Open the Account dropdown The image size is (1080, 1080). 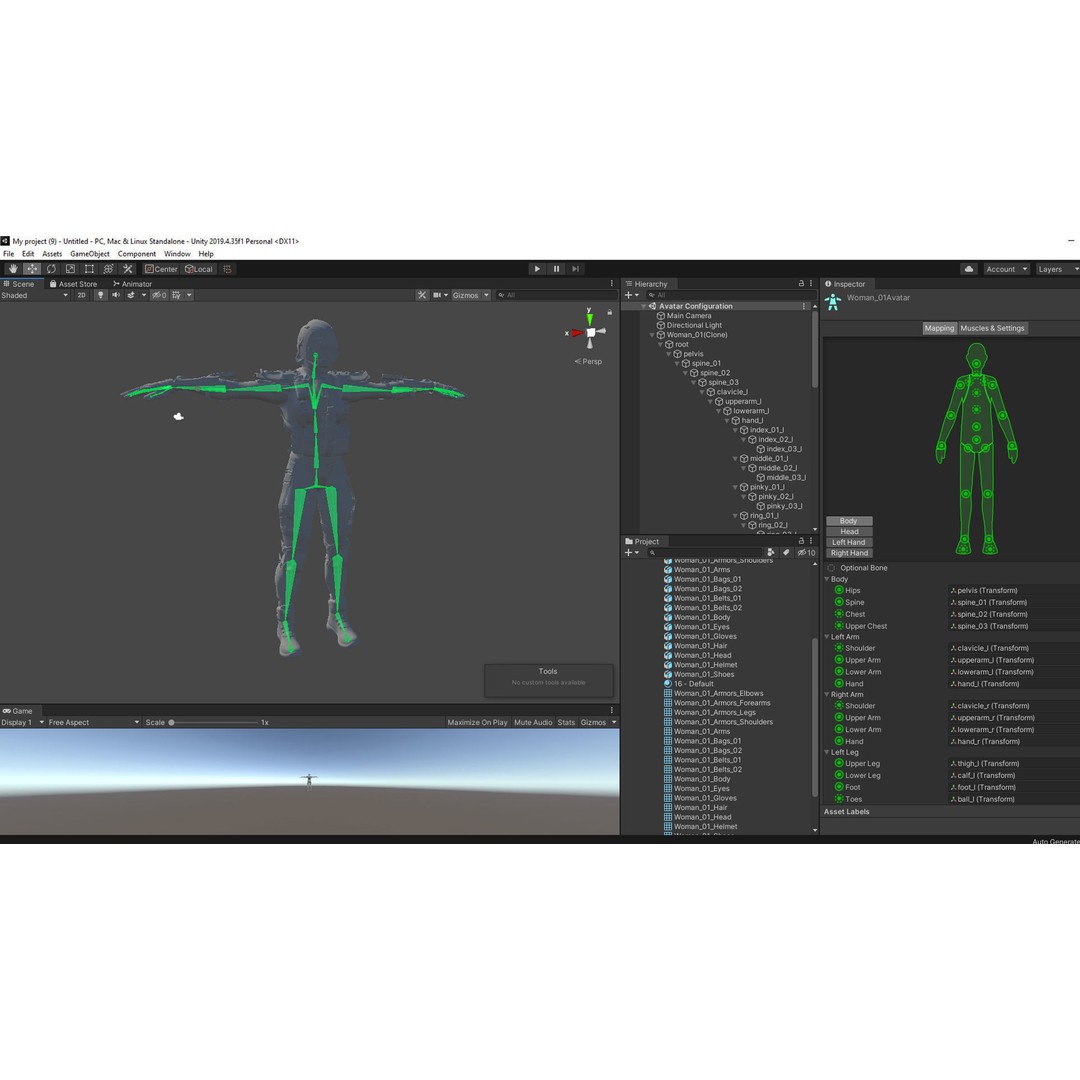[x=1006, y=269]
